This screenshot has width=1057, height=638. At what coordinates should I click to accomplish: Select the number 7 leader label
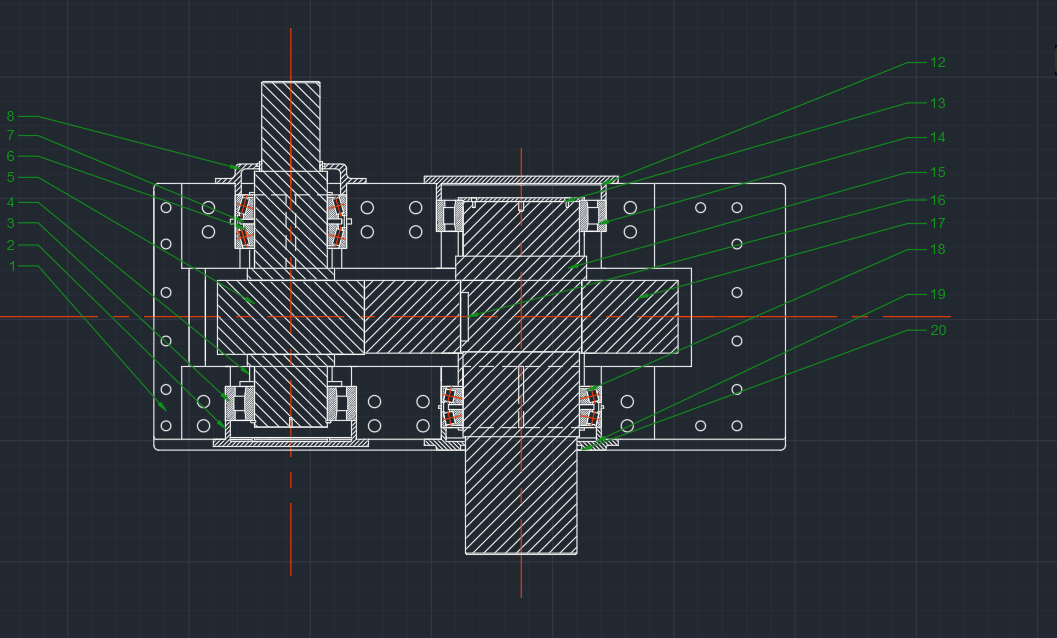[x=11, y=135]
